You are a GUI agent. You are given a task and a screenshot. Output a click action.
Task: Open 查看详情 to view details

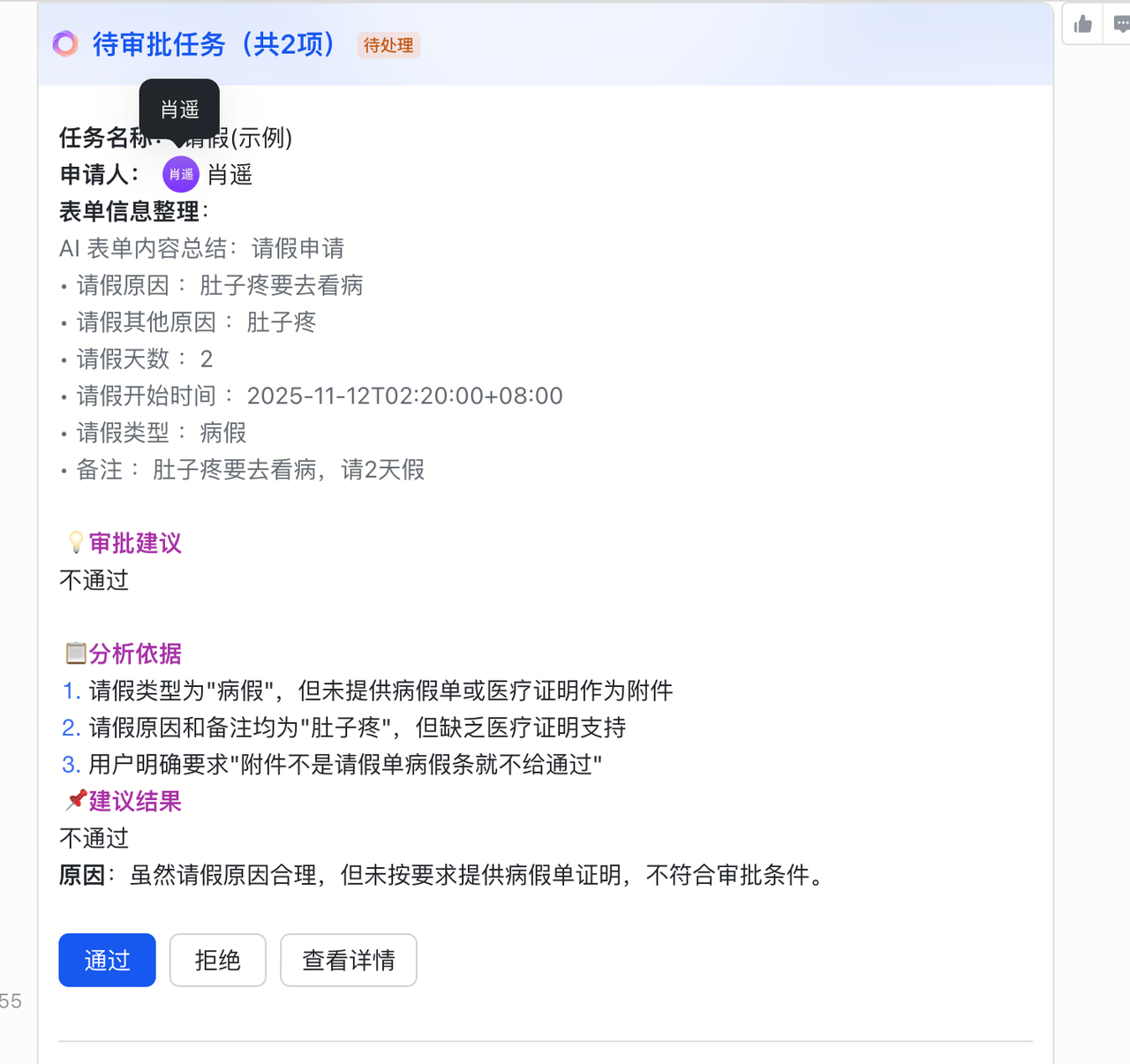tap(348, 960)
